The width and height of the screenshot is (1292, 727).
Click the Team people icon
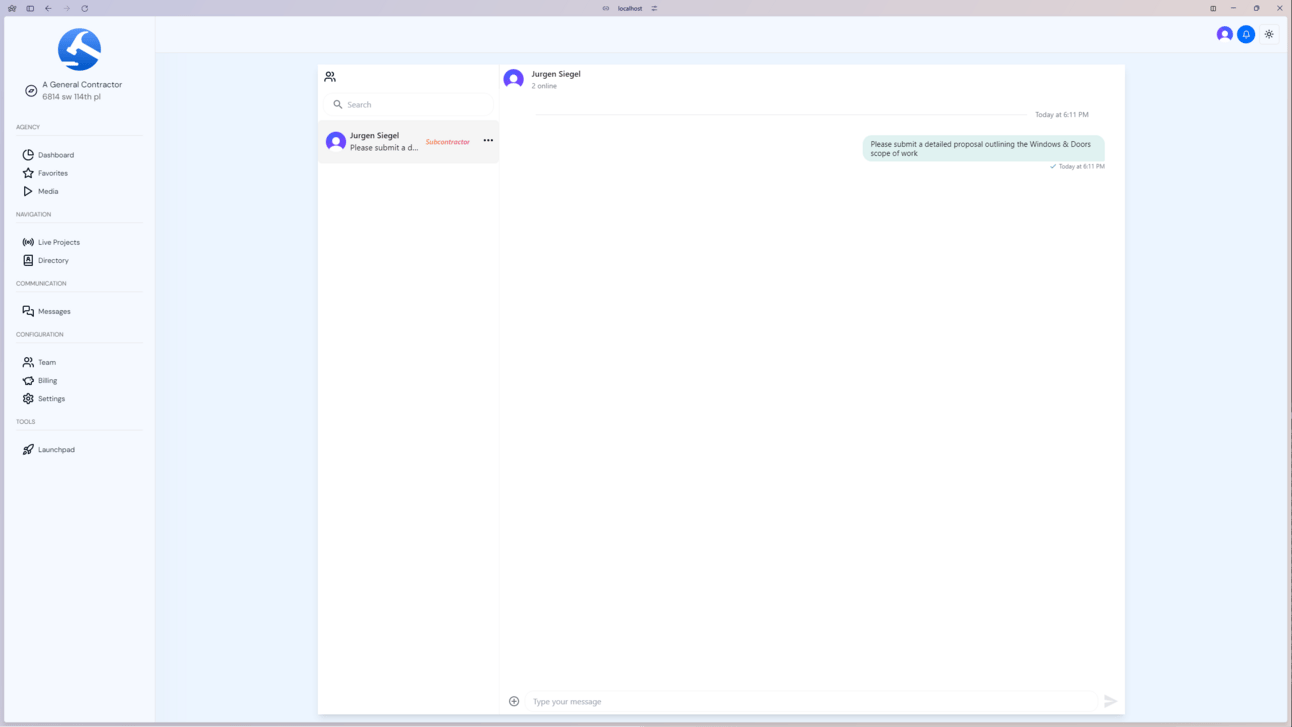pyautogui.click(x=28, y=362)
